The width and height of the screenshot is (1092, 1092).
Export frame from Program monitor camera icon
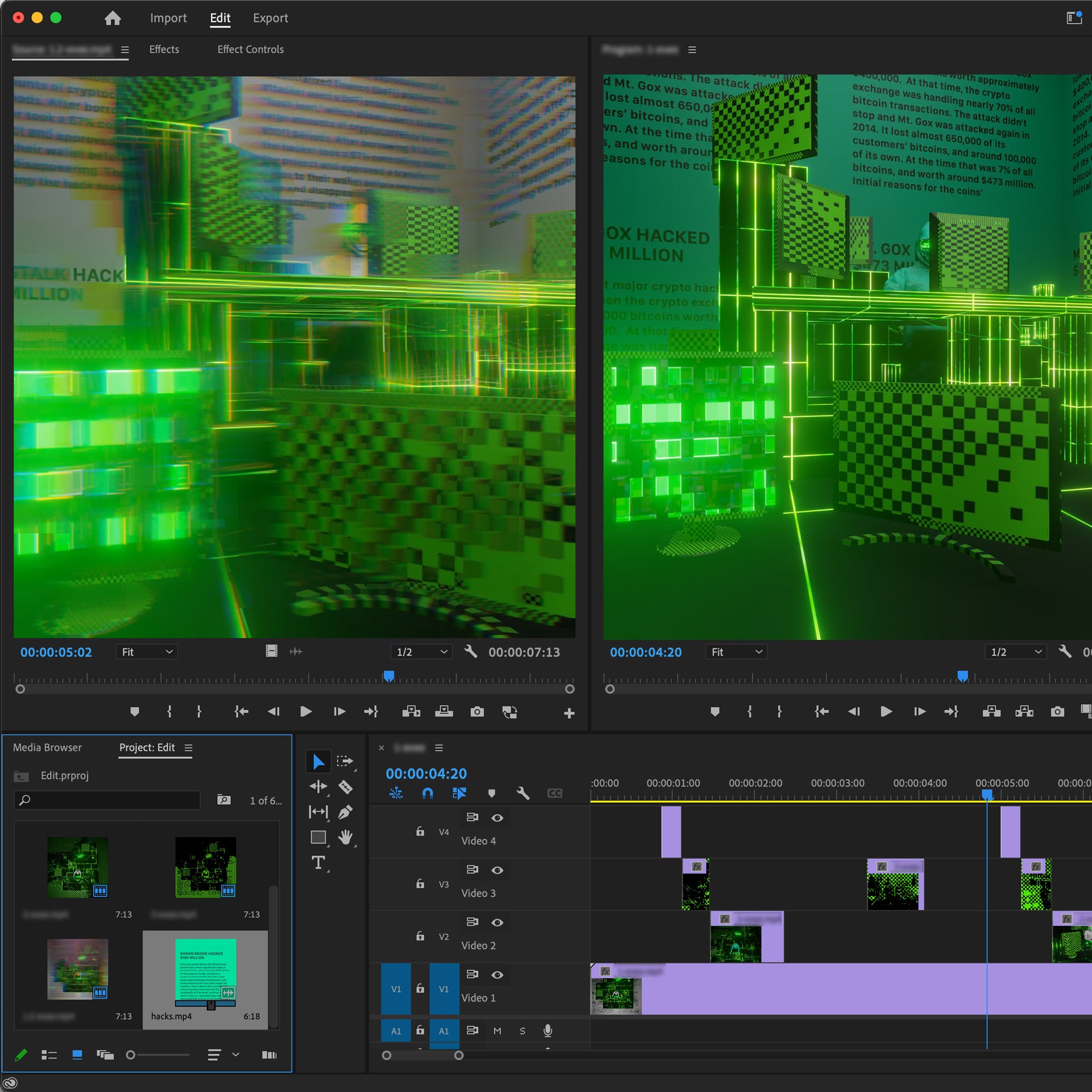[x=1057, y=712]
